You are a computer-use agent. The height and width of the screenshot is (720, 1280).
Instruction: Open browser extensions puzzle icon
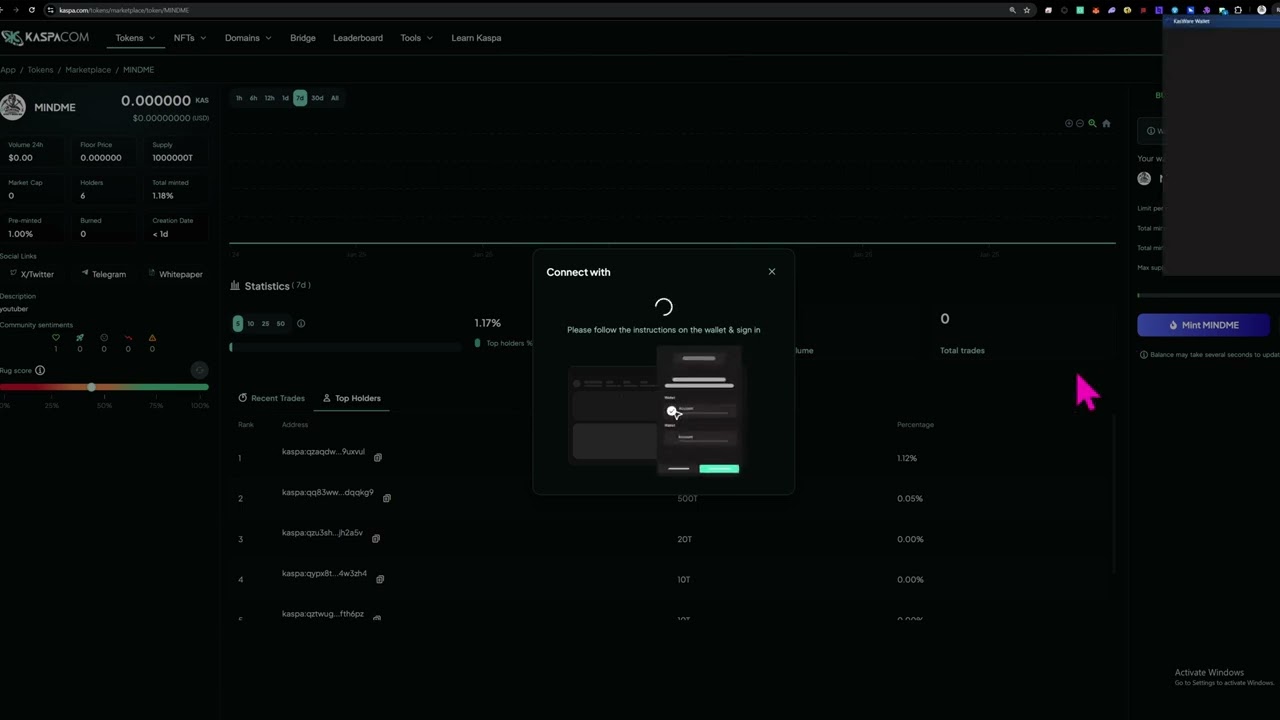pos(1238,10)
